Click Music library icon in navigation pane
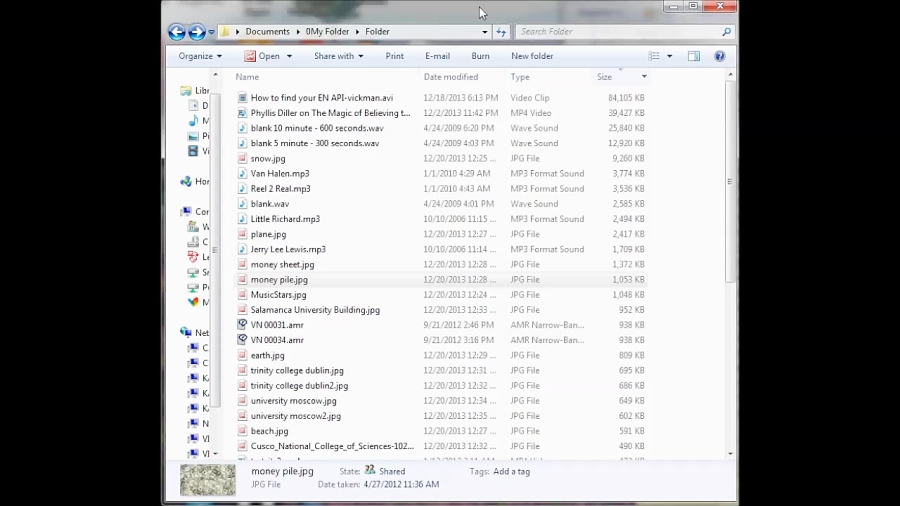This screenshot has height=506, width=900. tap(193, 120)
